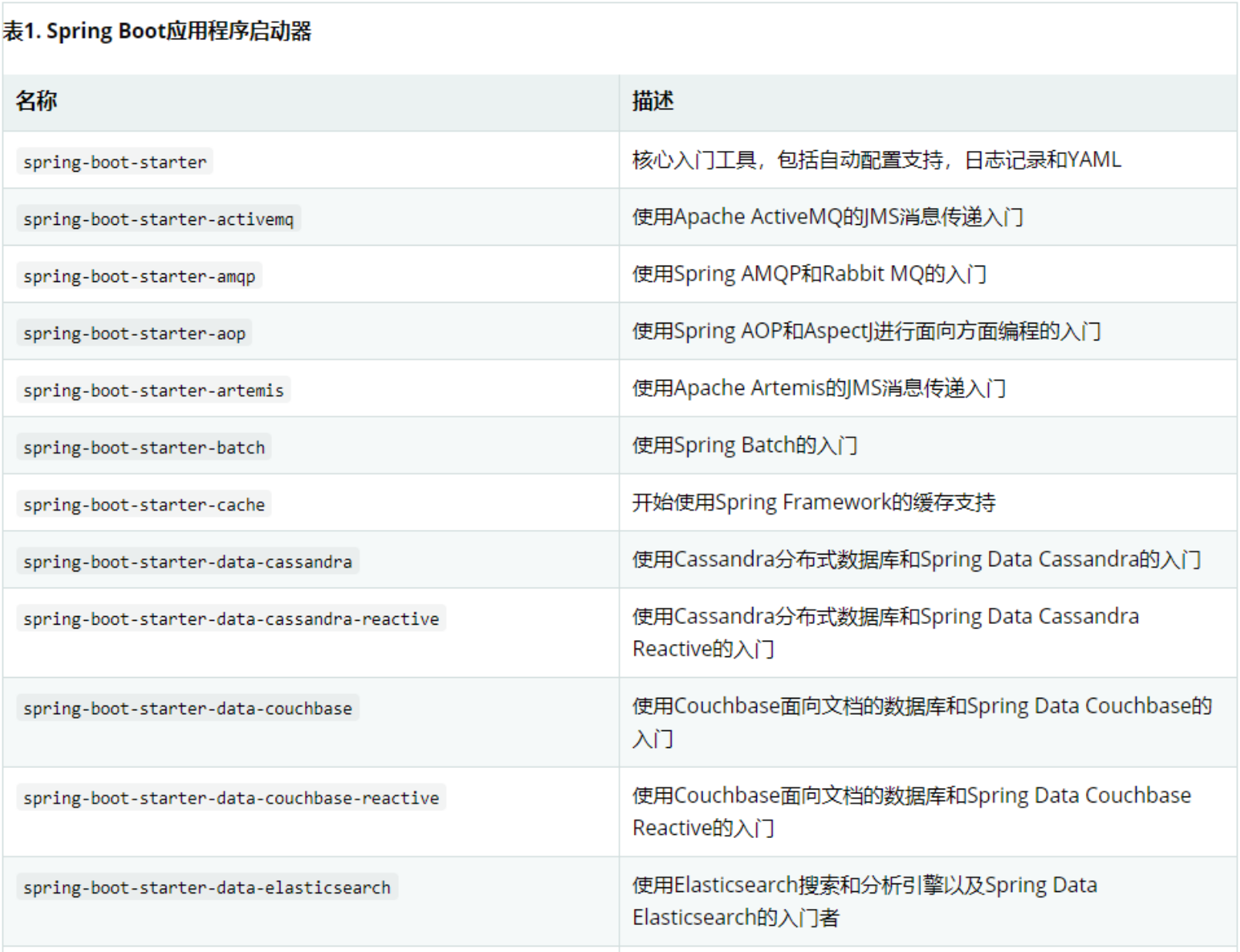Select code 'spring-boot-starter-data-elasticsearch'

coord(207,887)
